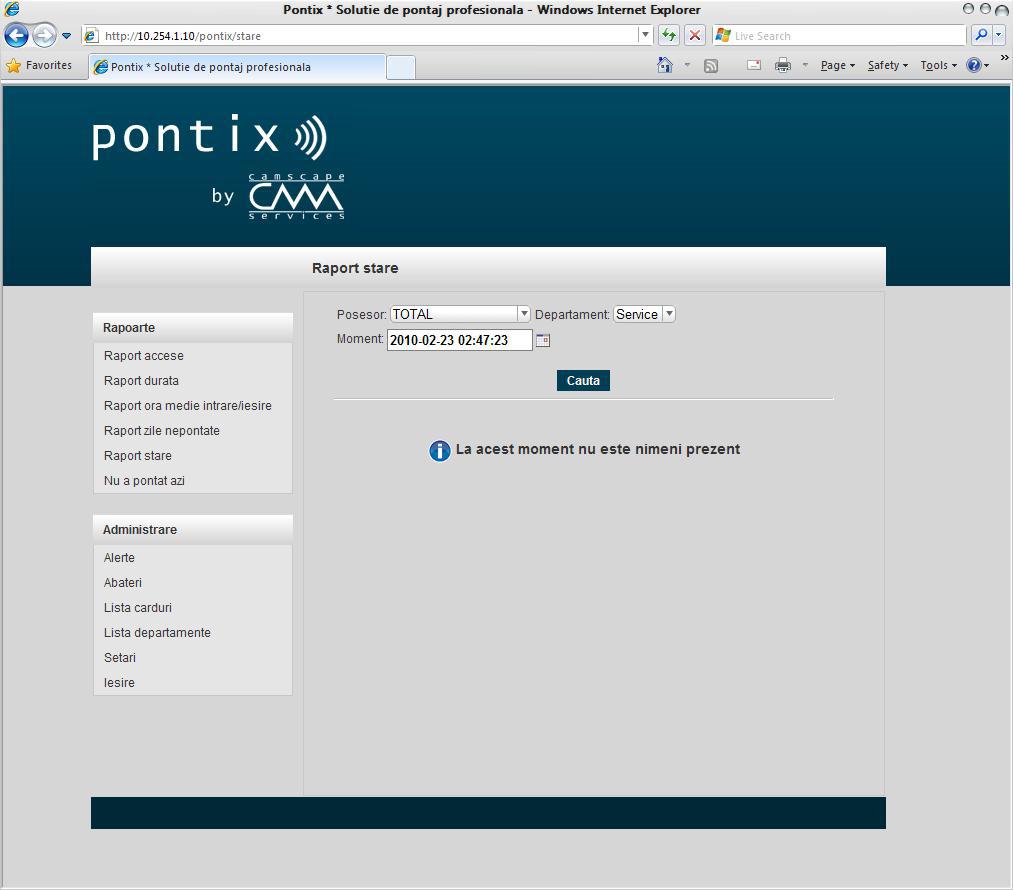
Task: Print the page with the printer icon
Action: point(782,65)
